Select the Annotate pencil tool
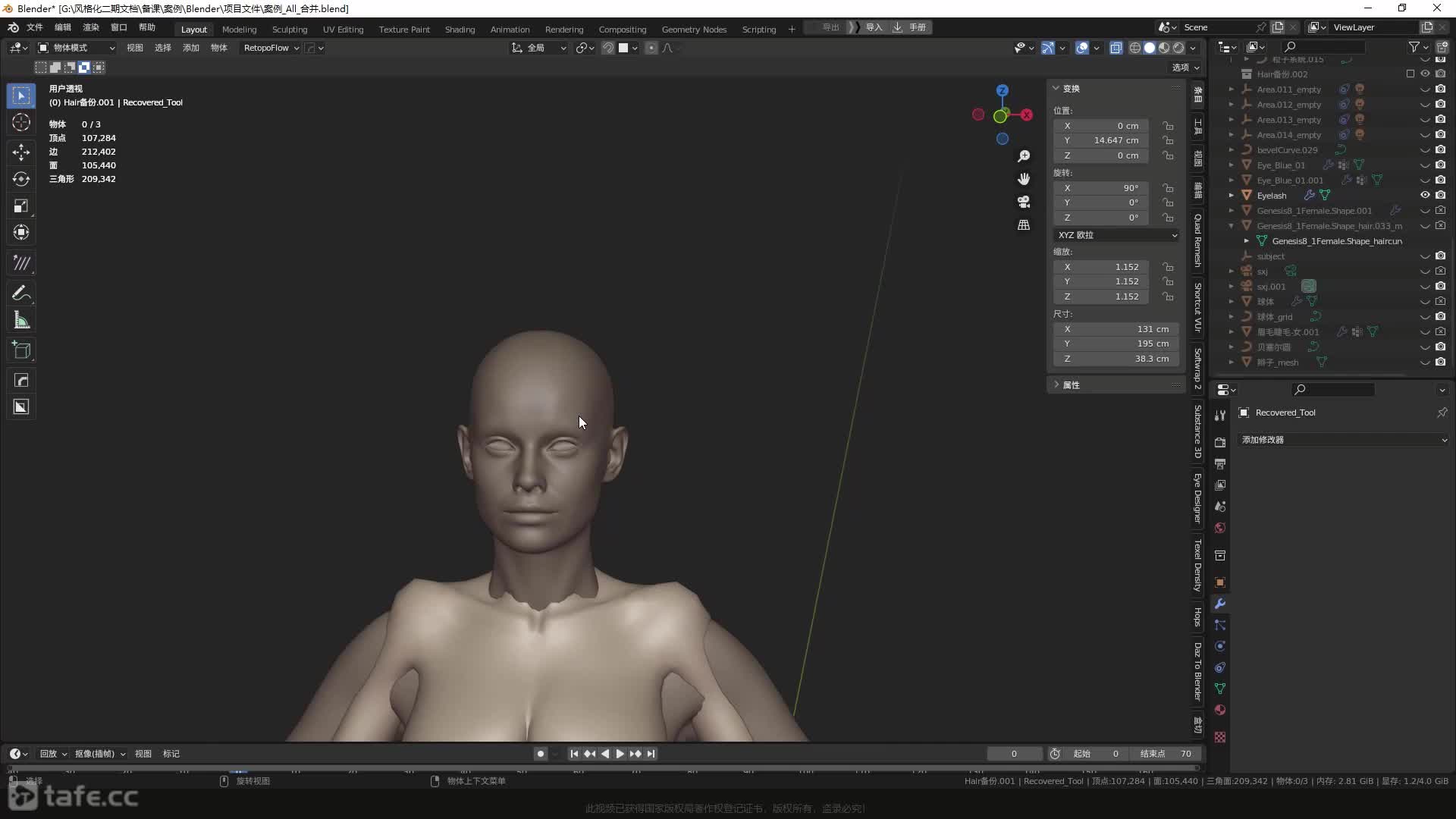Screen dimensions: 1456x819 point(21,293)
